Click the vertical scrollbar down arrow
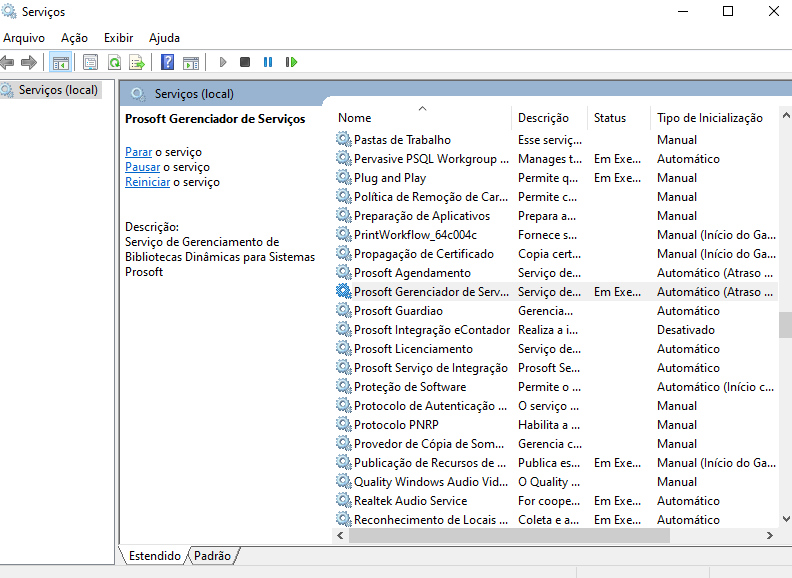The width and height of the screenshot is (792, 578). pos(786,519)
